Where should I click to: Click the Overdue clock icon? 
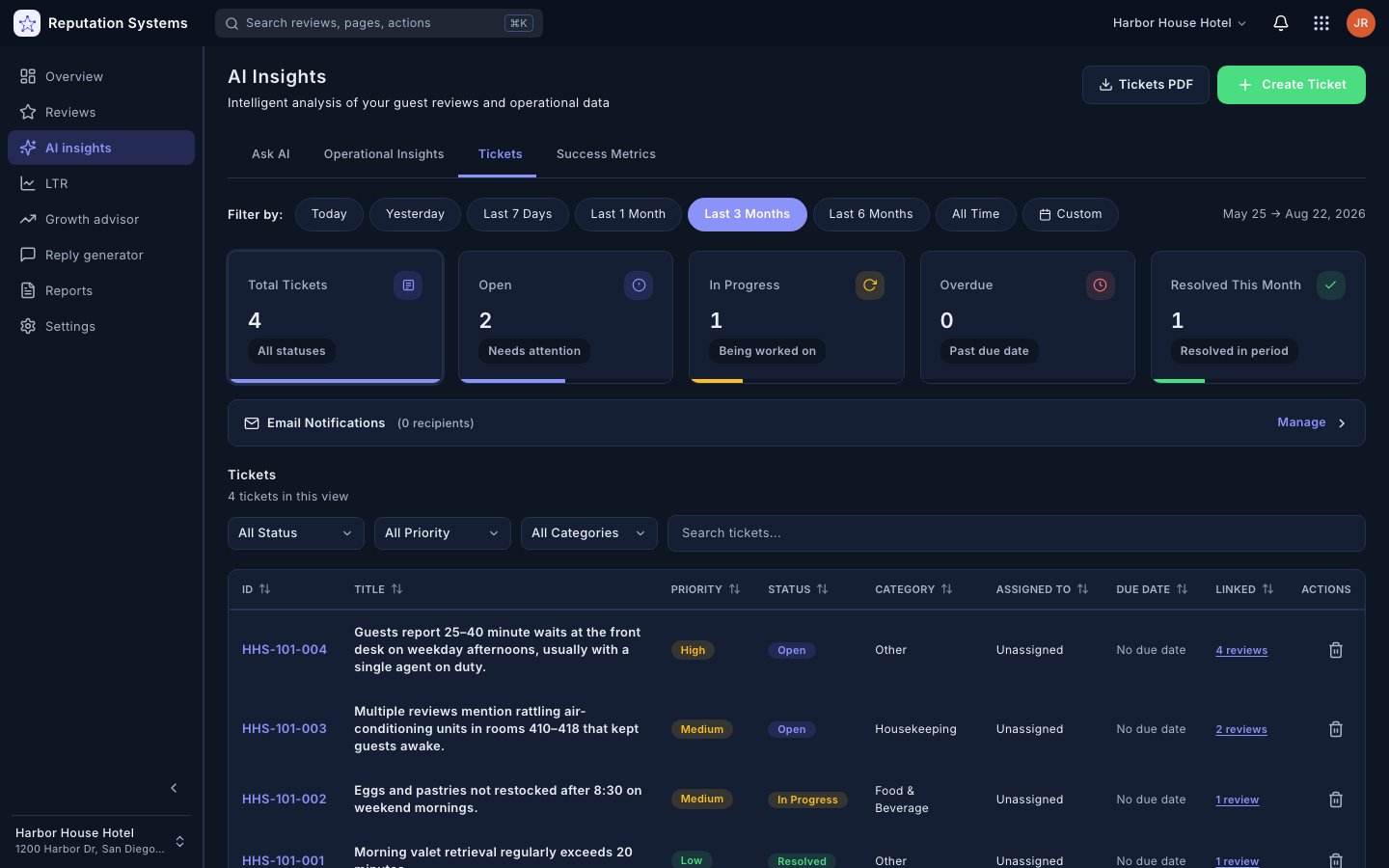pyautogui.click(x=1101, y=285)
